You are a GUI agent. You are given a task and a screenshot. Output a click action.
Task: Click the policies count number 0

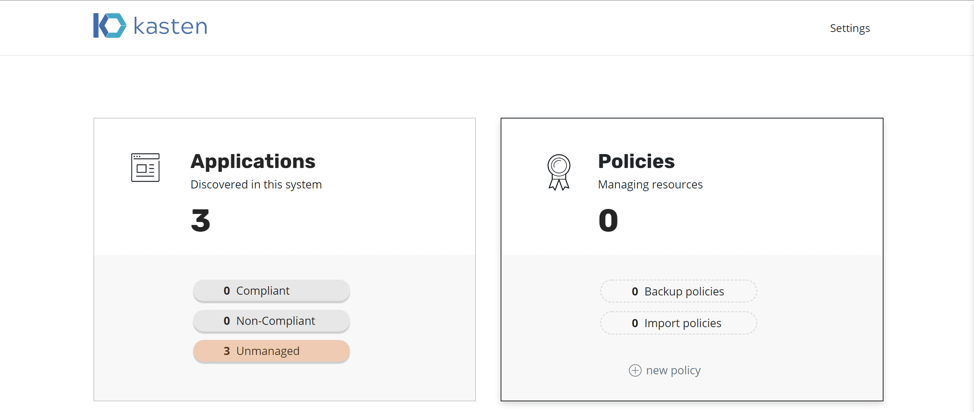(x=608, y=221)
